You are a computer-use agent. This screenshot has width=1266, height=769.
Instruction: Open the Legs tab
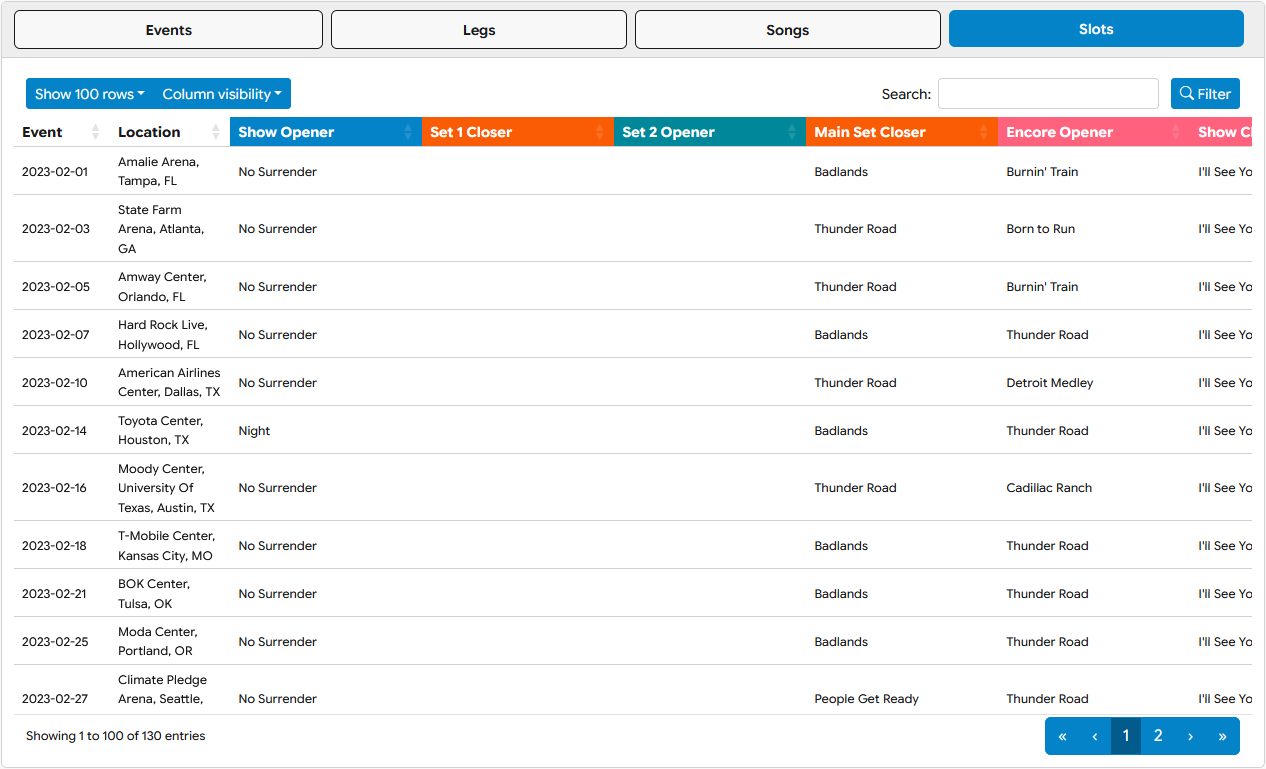478,30
